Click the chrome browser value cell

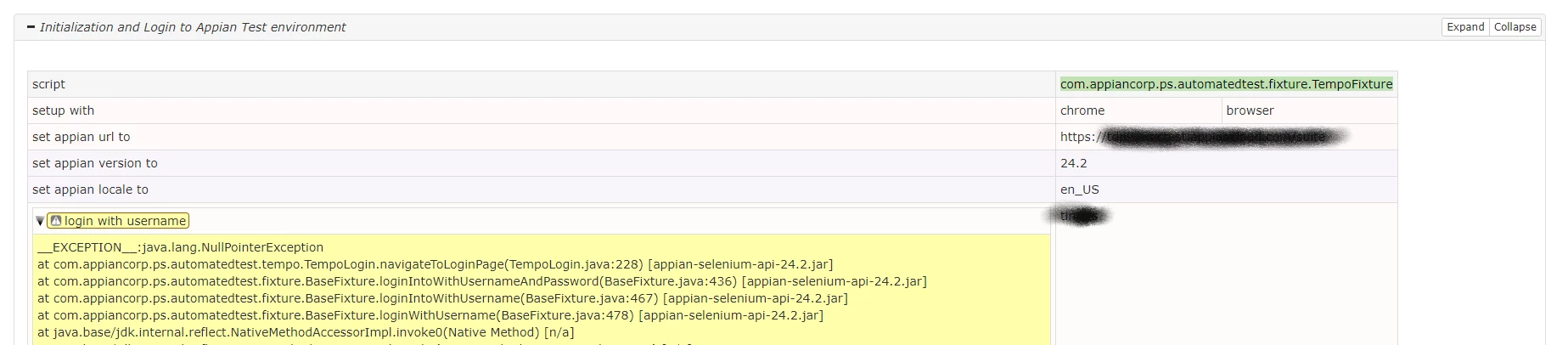point(1138,110)
